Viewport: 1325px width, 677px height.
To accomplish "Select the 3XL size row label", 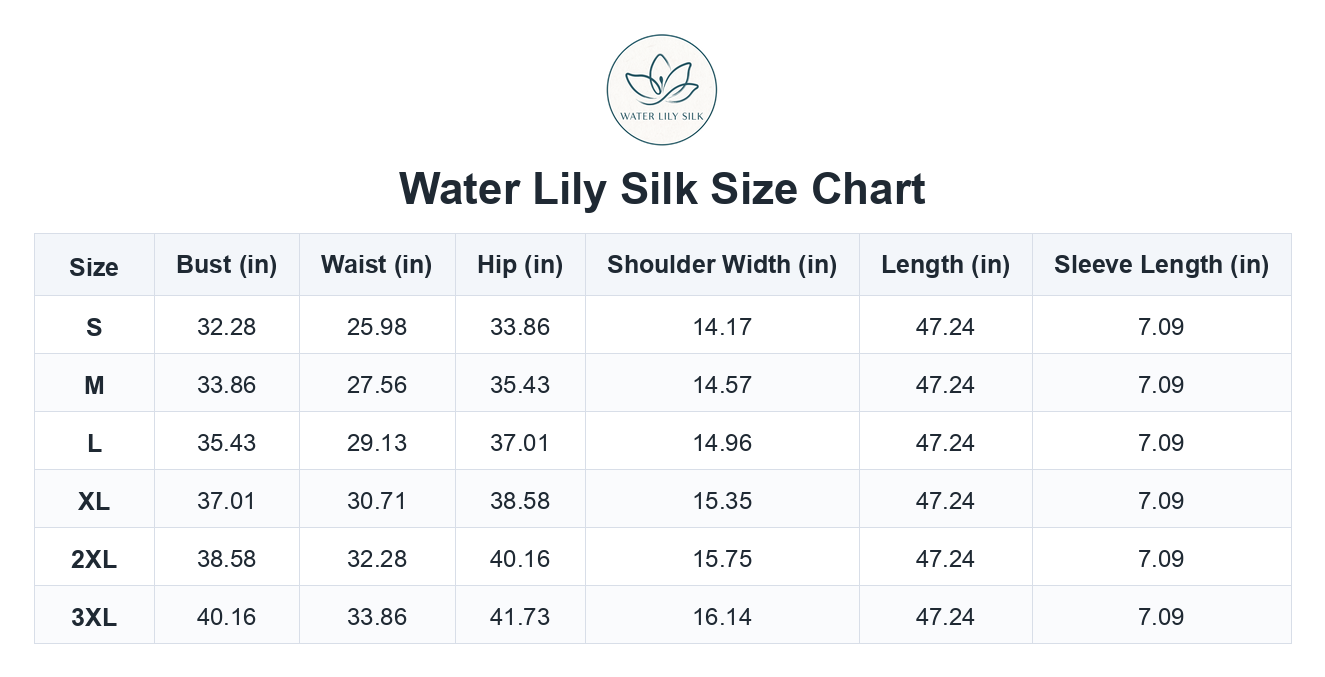I will tap(94, 617).
